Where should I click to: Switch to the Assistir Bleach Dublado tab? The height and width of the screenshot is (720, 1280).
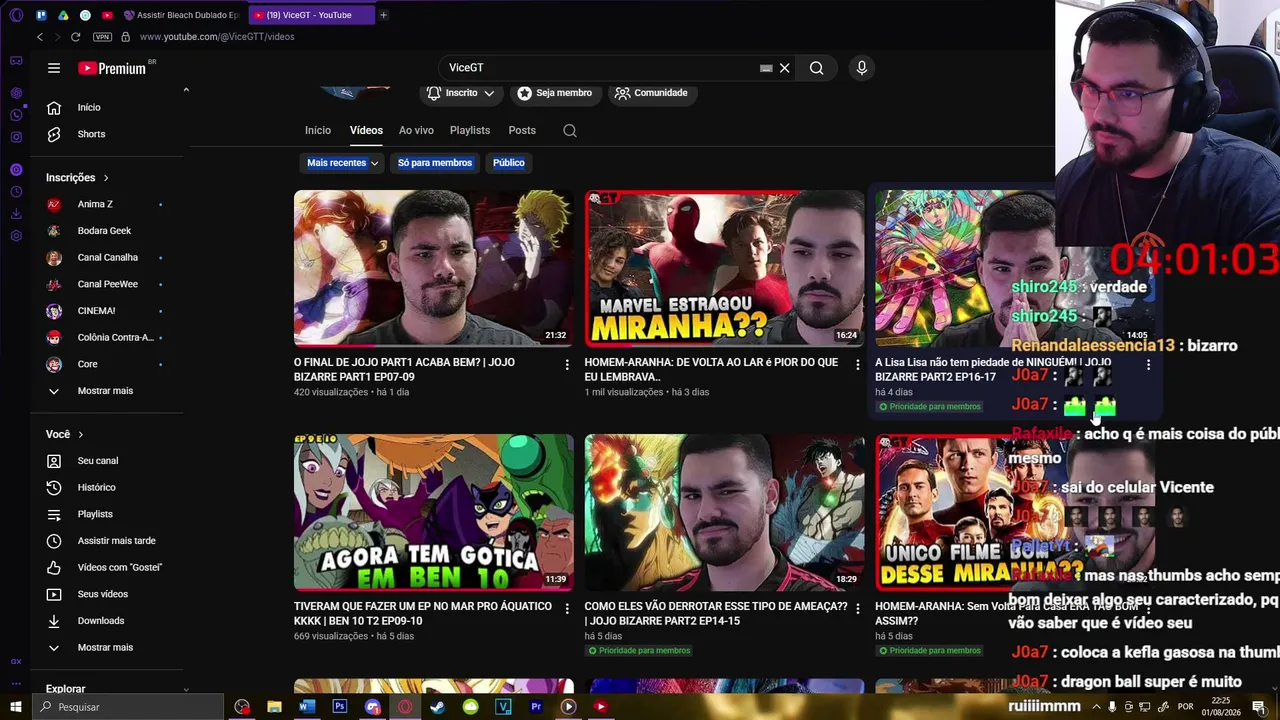tap(181, 15)
